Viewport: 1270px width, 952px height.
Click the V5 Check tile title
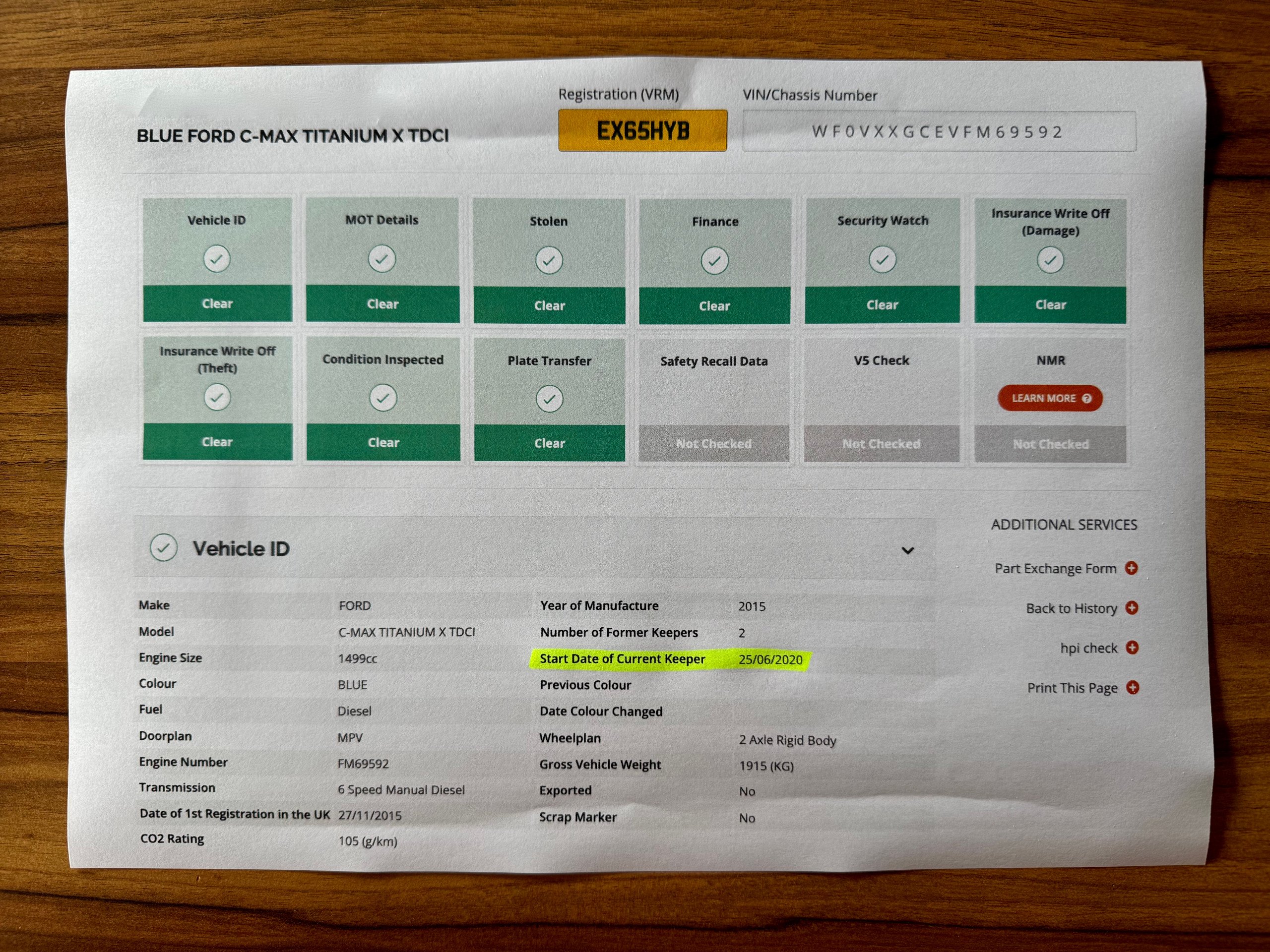click(x=881, y=360)
